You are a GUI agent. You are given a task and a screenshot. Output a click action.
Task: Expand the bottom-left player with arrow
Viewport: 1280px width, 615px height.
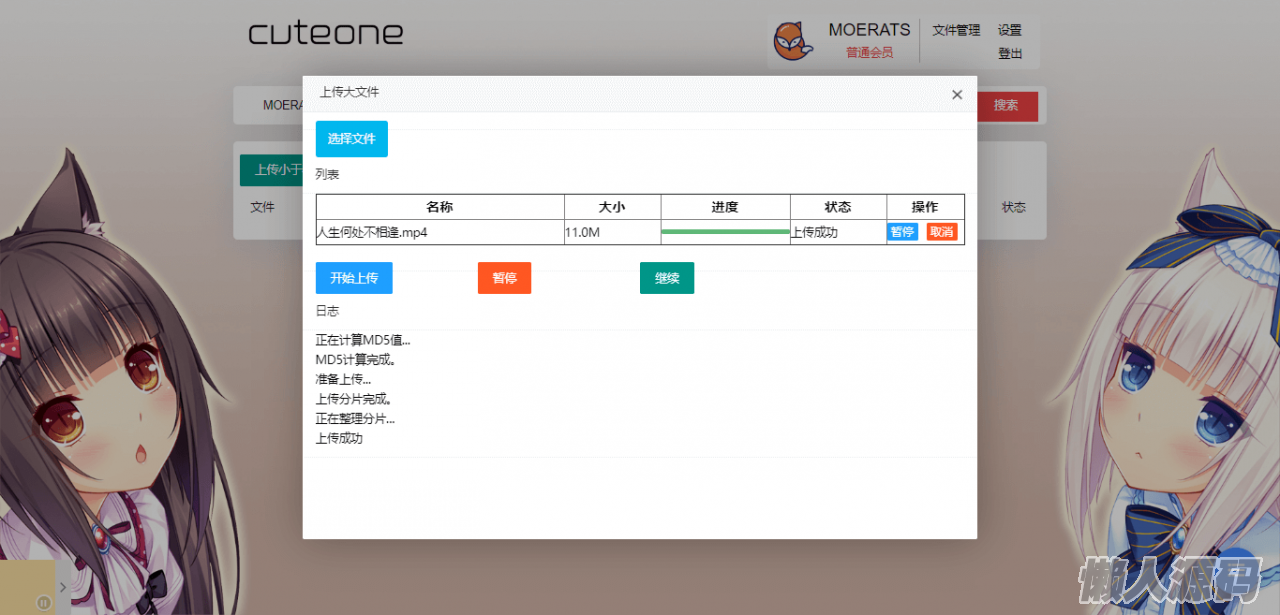(63, 587)
